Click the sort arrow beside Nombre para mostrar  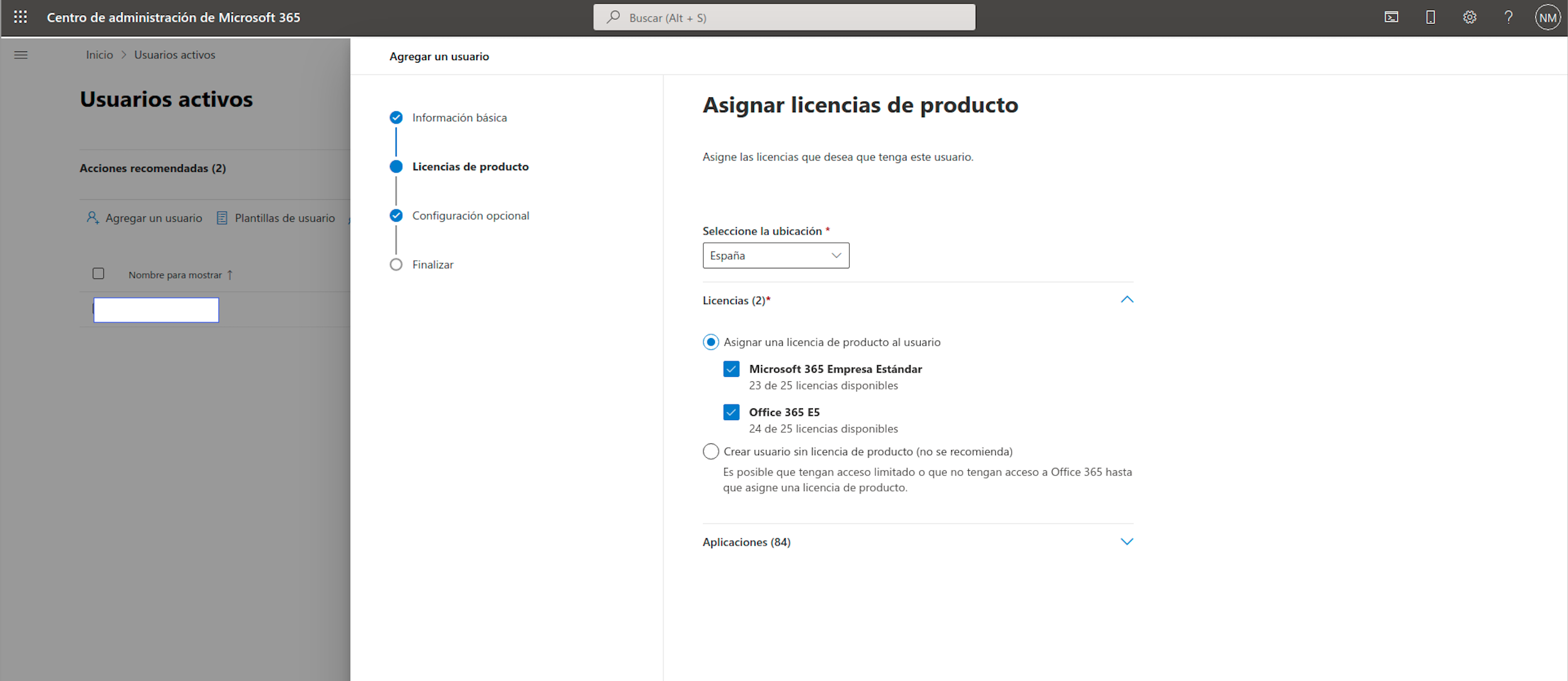pyautogui.click(x=230, y=275)
